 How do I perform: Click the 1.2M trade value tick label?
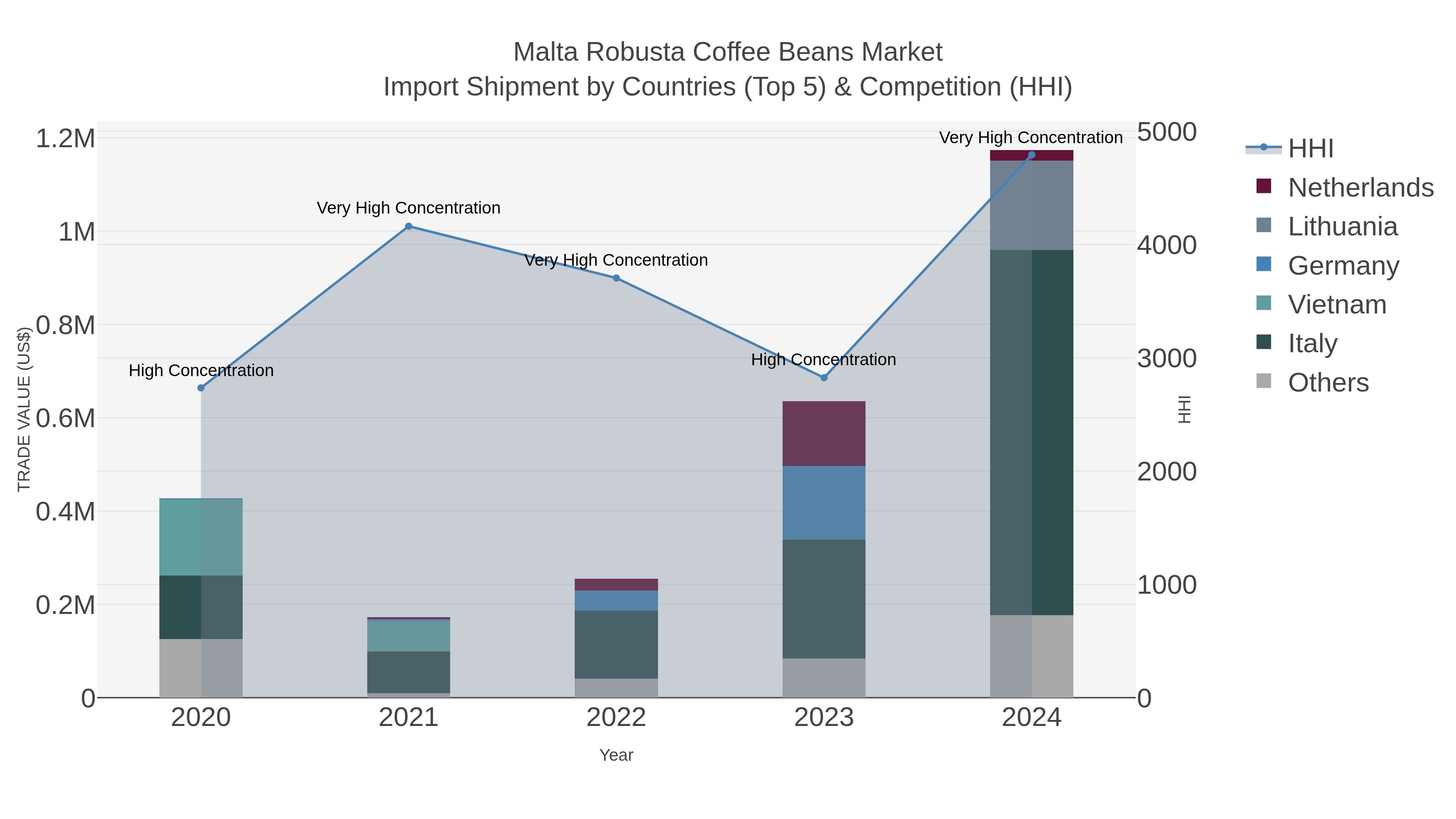point(66,138)
